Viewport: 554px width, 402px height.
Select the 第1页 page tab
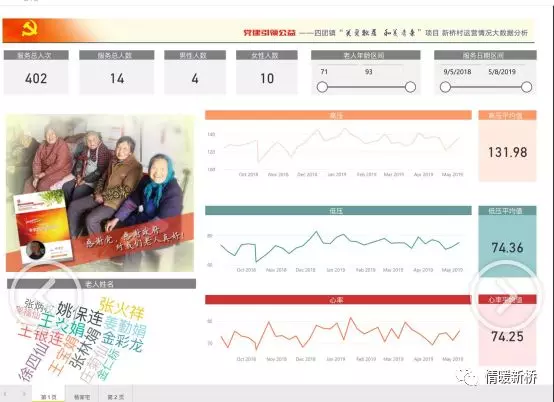click(x=48, y=396)
